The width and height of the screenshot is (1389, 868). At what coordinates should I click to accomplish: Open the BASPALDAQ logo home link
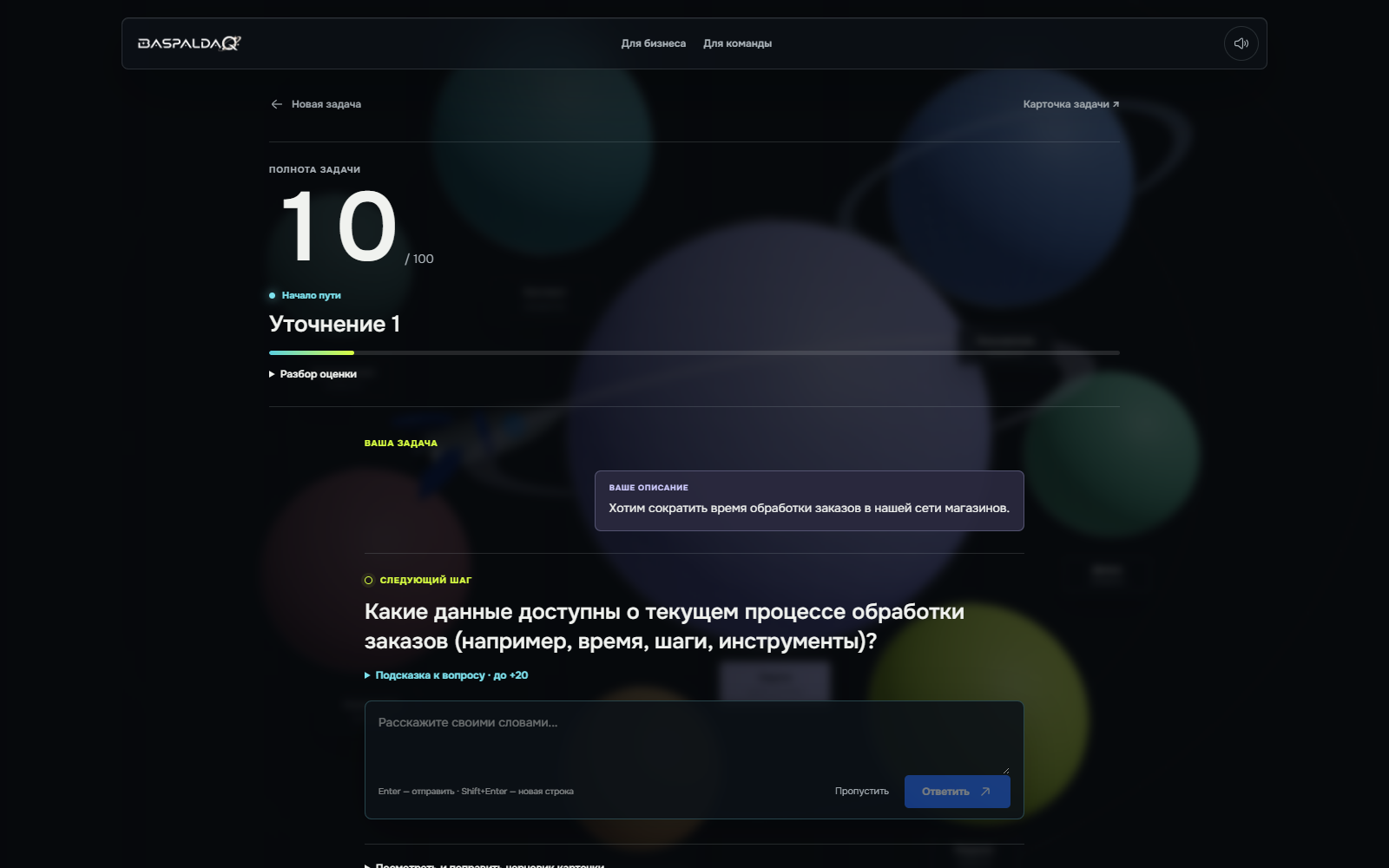[189, 43]
